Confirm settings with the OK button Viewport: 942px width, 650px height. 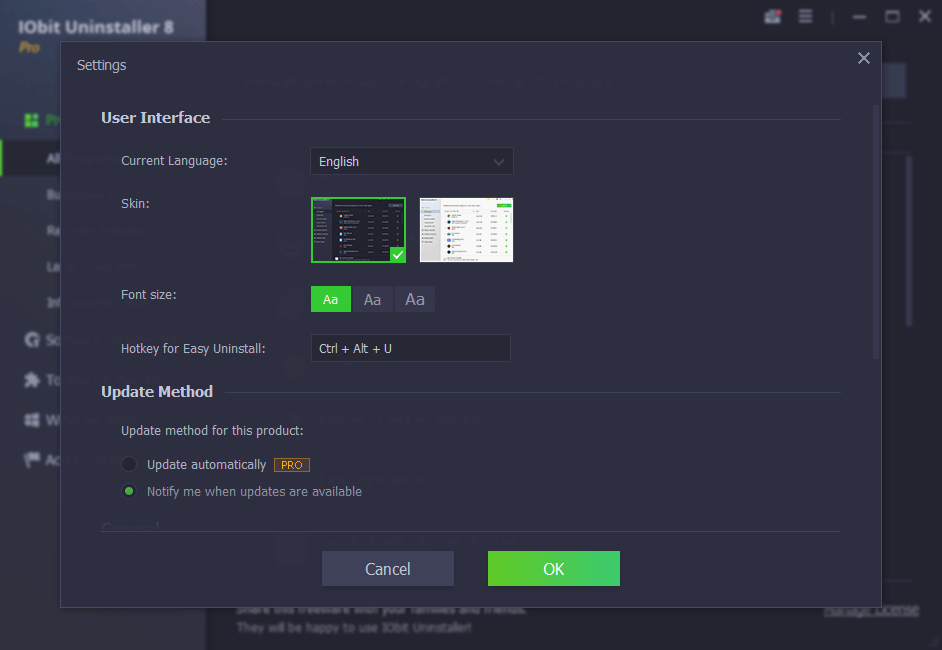pos(554,568)
